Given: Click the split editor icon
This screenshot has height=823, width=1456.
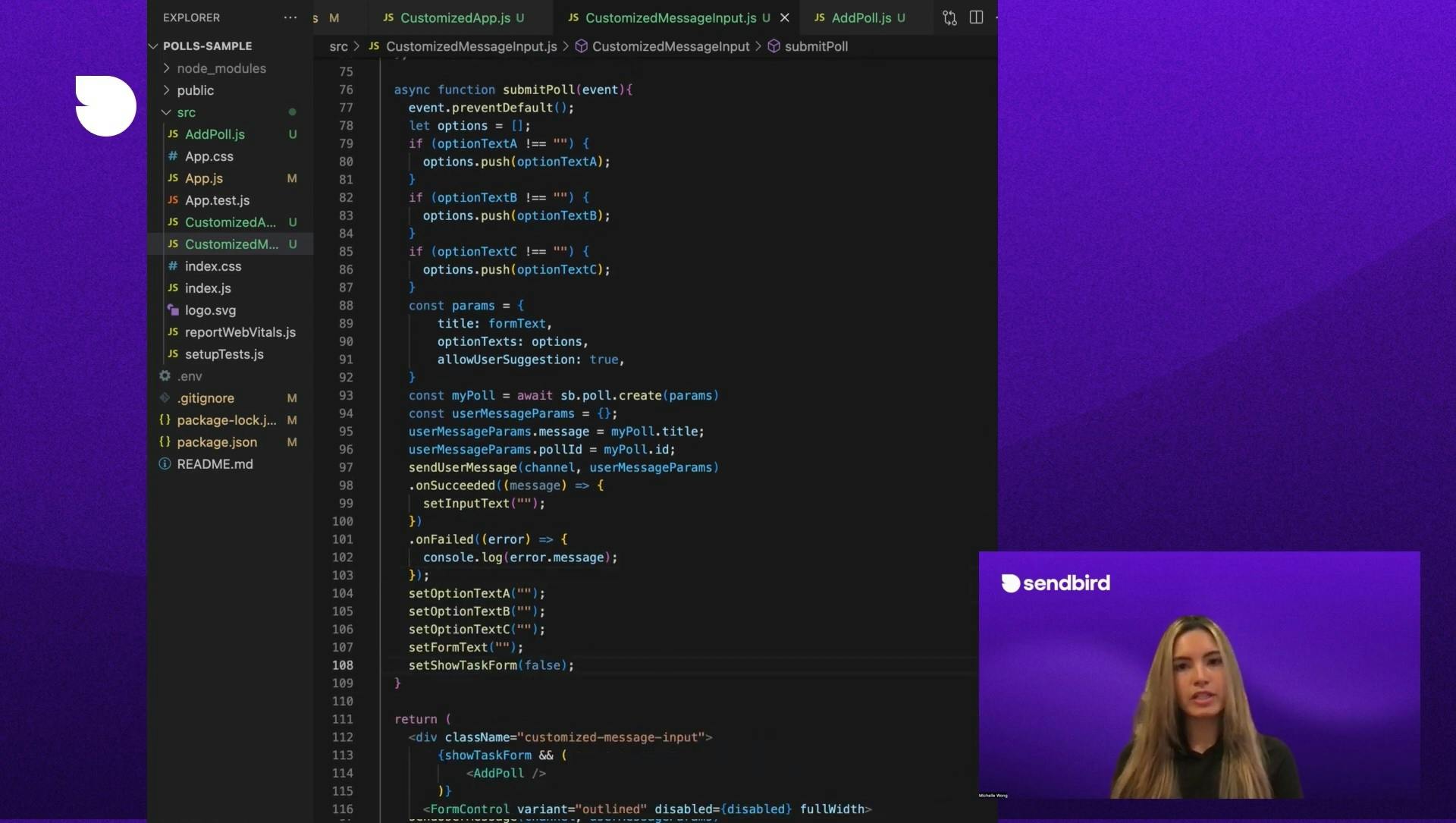Looking at the screenshot, I should (976, 17).
